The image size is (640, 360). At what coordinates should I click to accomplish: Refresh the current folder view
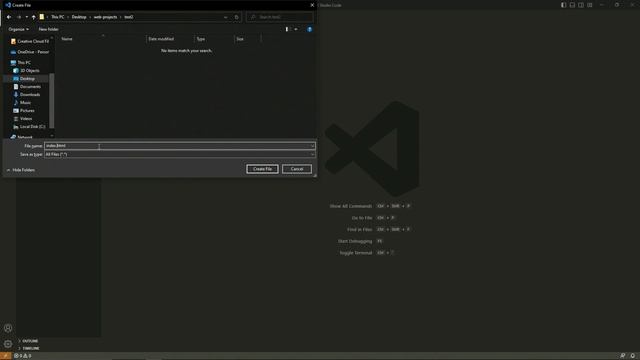tap(236, 17)
